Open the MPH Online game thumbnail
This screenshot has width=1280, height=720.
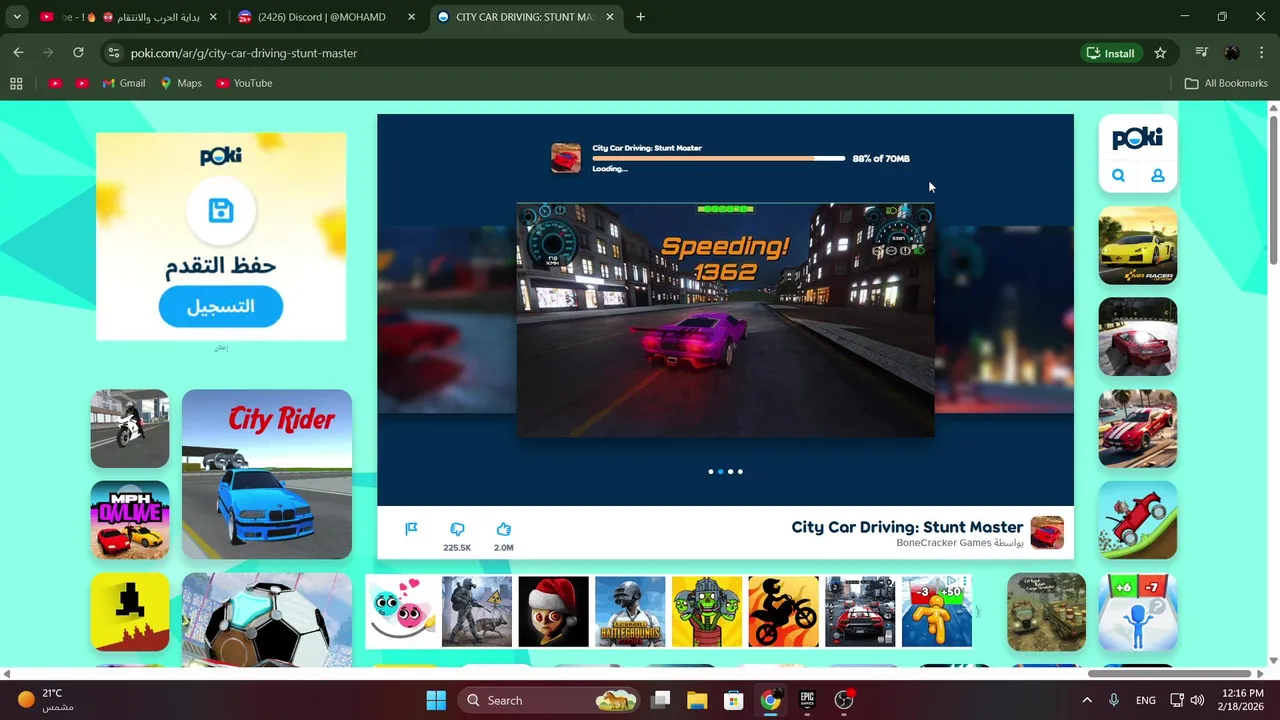(x=130, y=520)
